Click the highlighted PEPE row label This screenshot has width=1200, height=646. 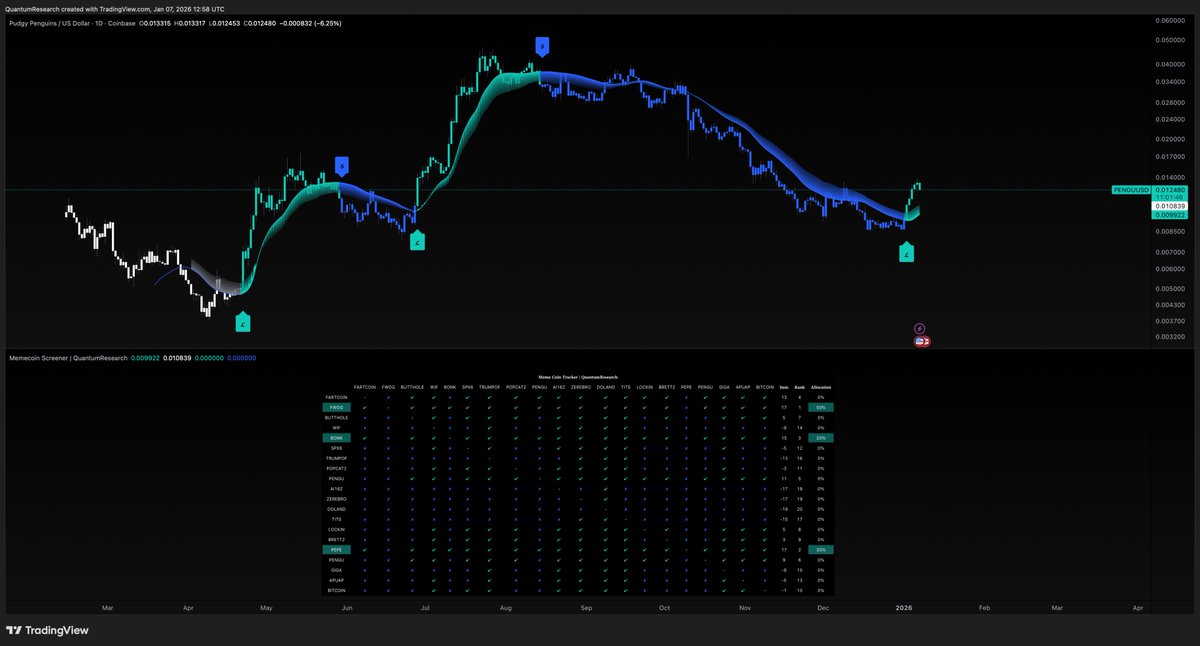click(337, 550)
